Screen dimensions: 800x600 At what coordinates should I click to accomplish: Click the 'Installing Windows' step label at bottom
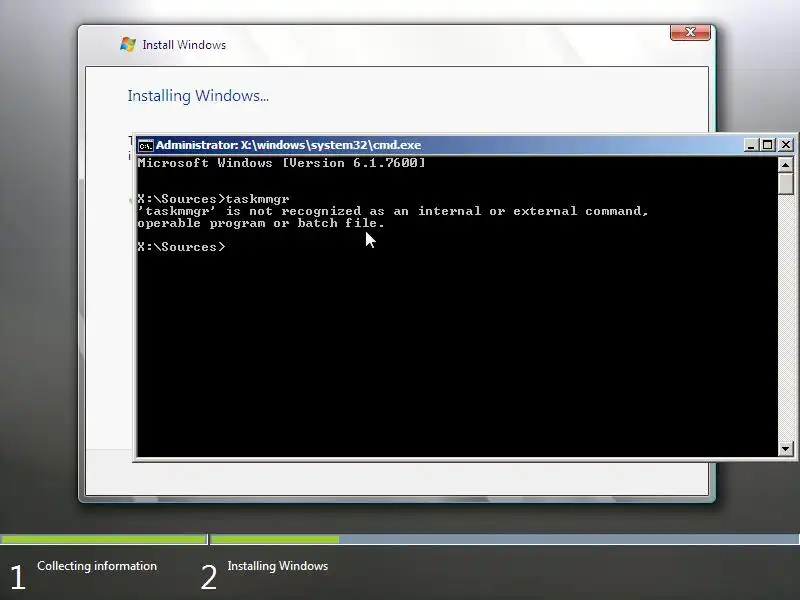pos(278,566)
